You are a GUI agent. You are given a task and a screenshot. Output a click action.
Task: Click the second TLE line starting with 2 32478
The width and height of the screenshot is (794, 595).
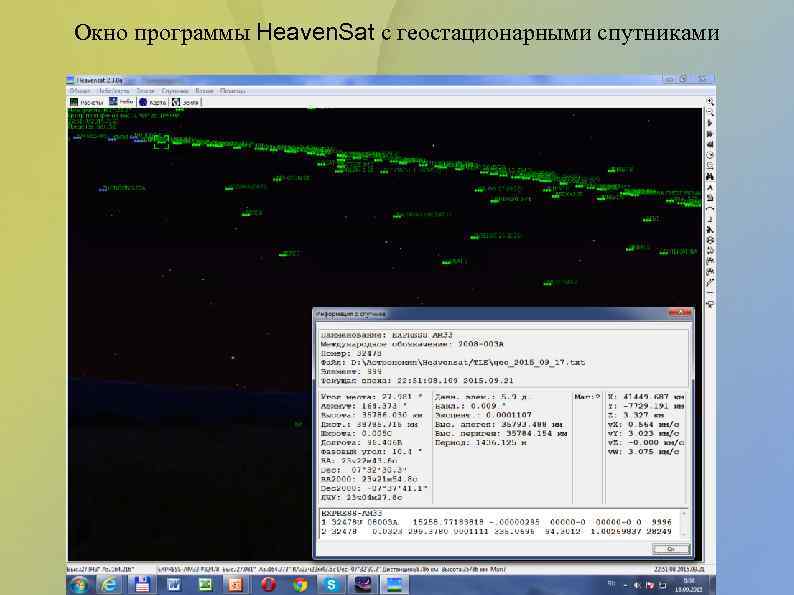pos(496,531)
